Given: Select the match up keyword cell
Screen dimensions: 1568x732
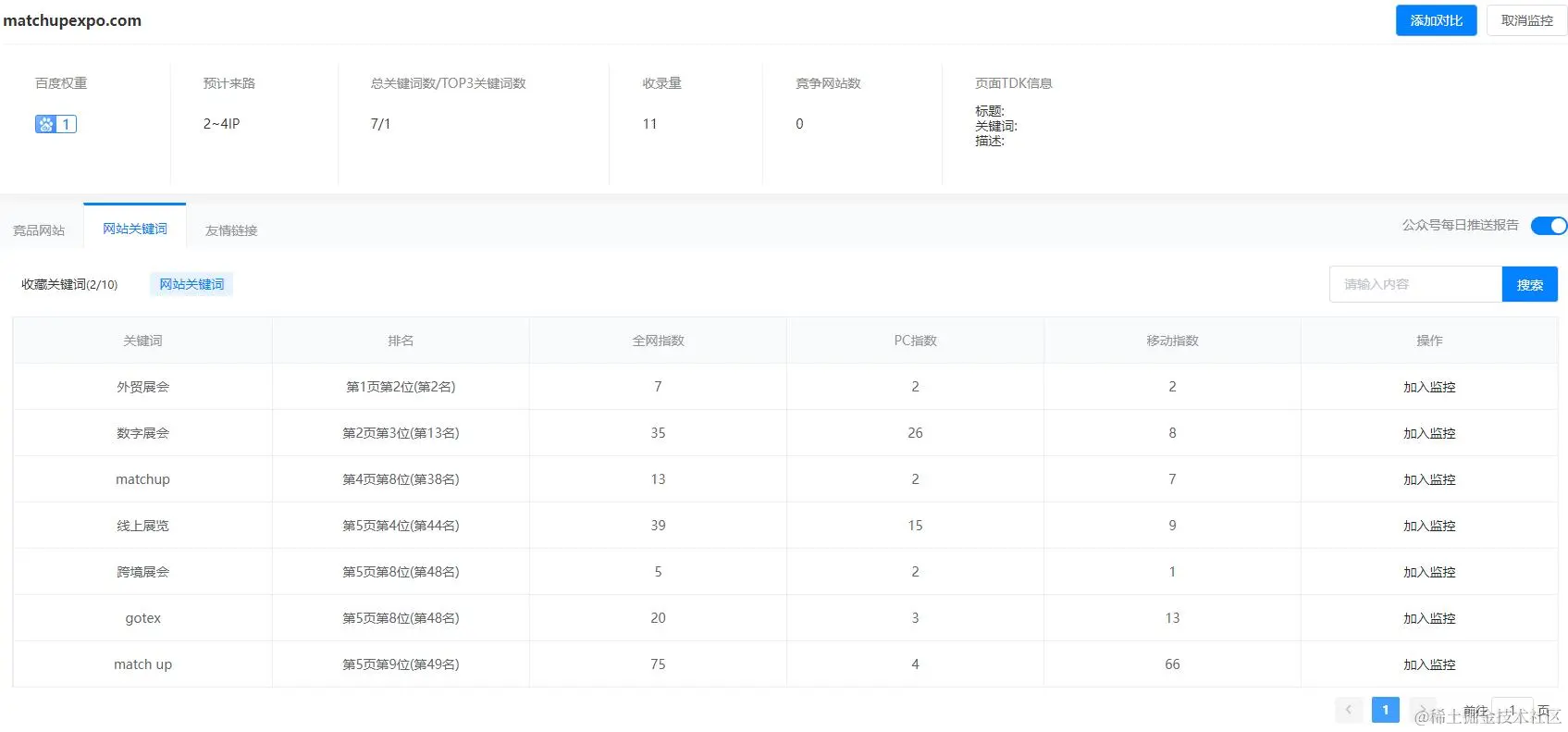Looking at the screenshot, I should coord(142,664).
